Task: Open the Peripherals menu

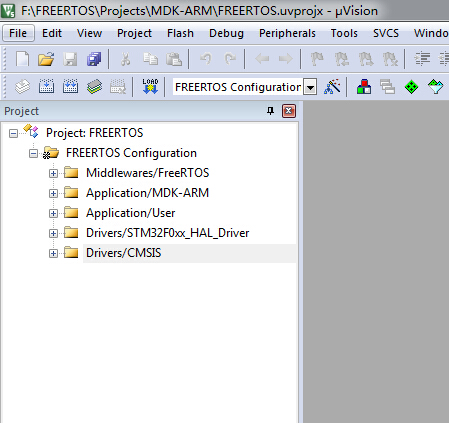Action: click(287, 33)
